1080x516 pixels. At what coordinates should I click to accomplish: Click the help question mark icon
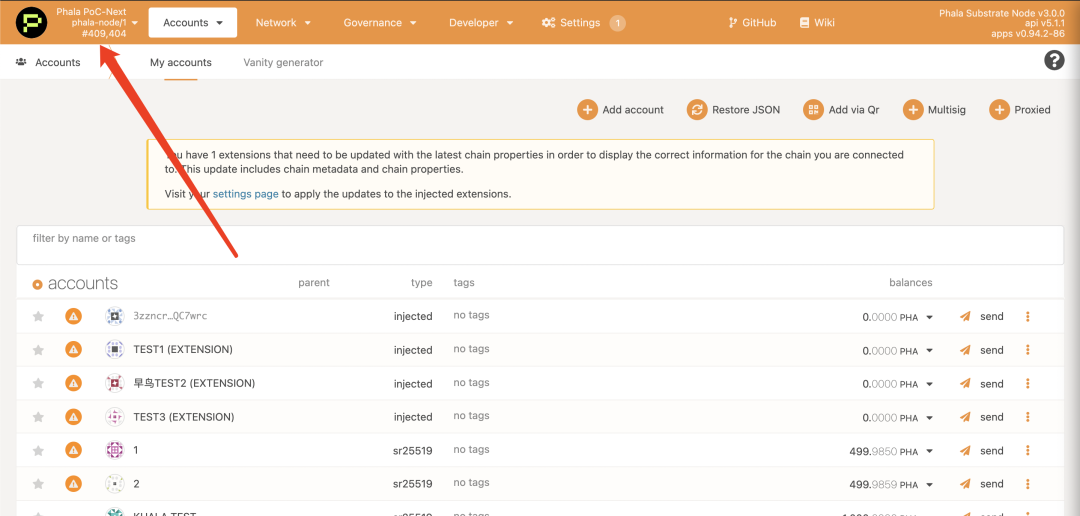(x=1054, y=61)
